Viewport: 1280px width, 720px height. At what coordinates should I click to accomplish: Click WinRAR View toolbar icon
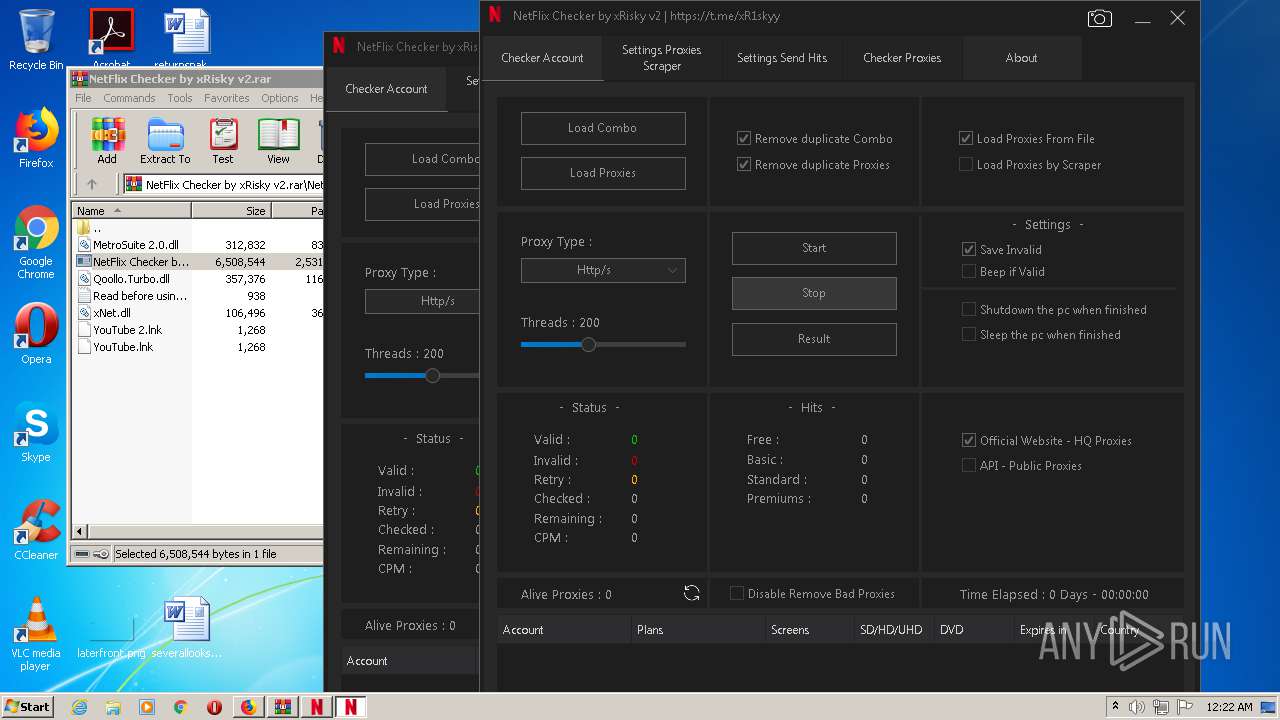pyautogui.click(x=278, y=141)
